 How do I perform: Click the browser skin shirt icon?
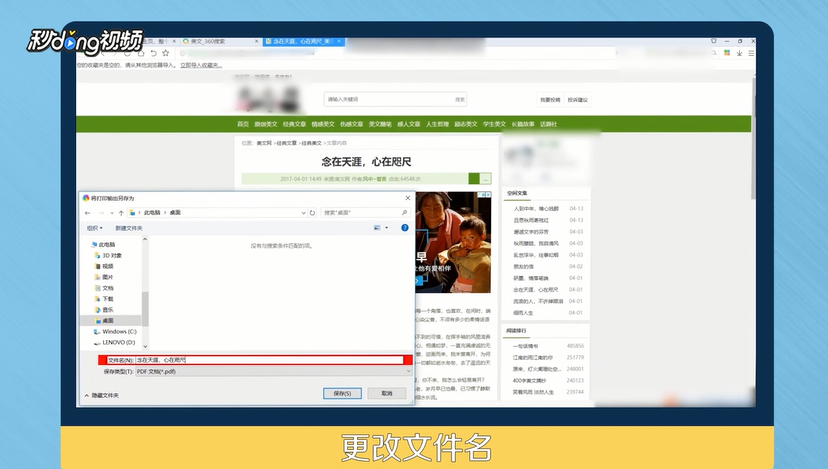(x=714, y=41)
